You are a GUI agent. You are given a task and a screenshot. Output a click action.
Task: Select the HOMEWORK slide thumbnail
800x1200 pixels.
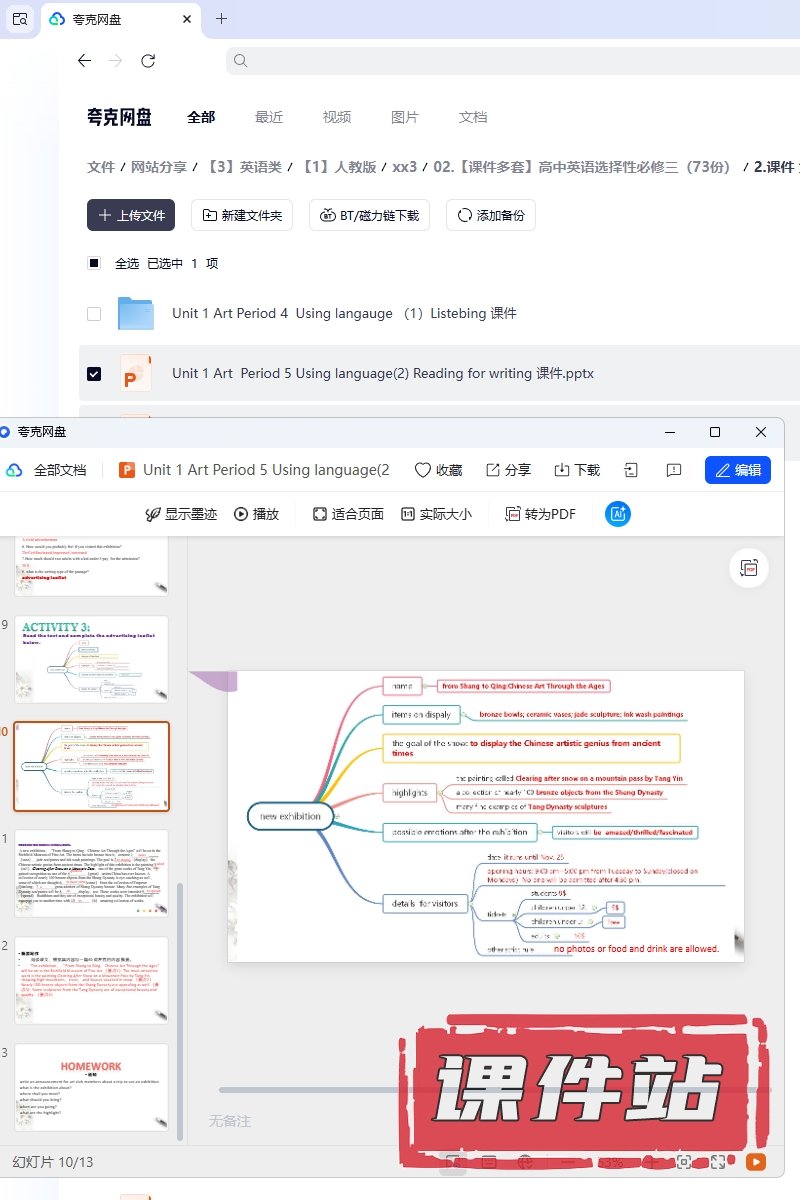point(91,1087)
